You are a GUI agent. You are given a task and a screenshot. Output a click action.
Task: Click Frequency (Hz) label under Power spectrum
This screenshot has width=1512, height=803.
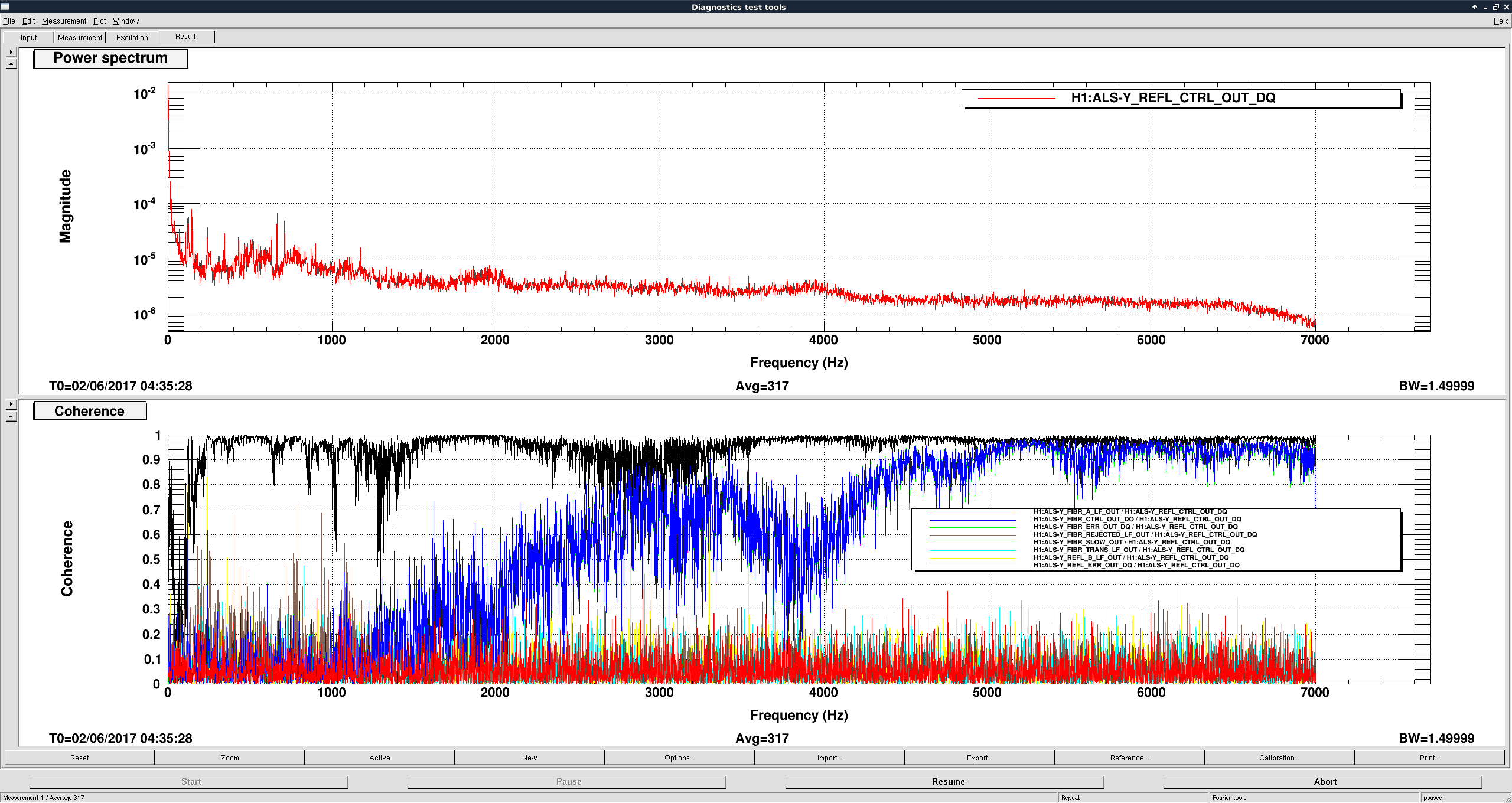coord(799,363)
